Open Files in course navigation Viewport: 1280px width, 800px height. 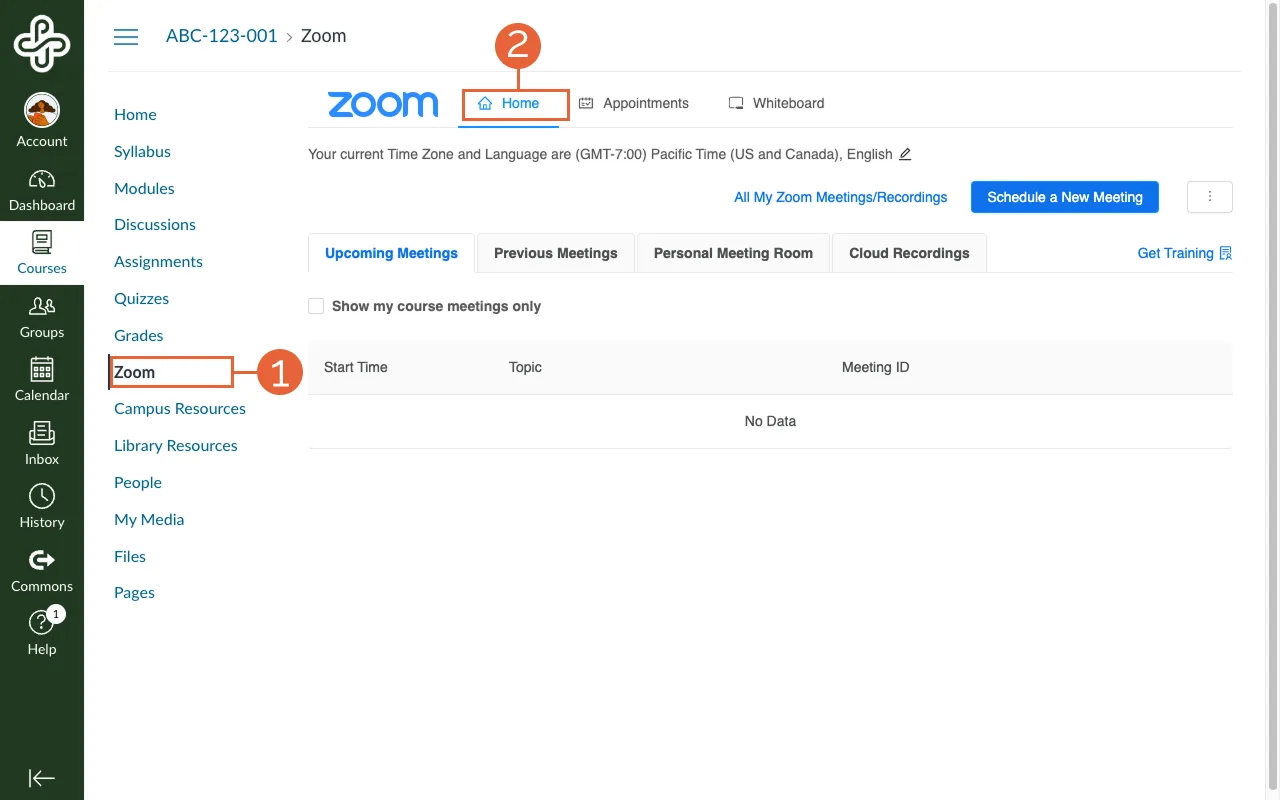tap(130, 557)
